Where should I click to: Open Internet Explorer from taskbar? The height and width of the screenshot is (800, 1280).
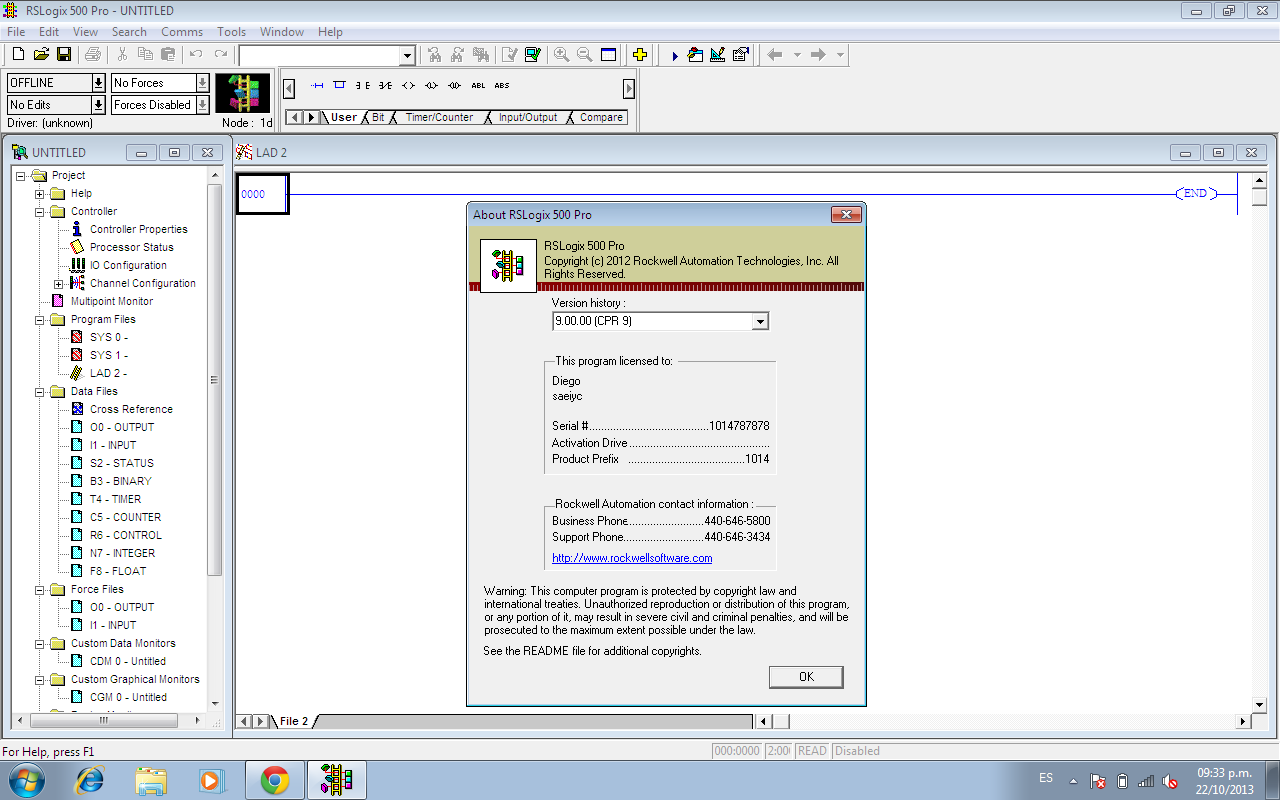(x=90, y=780)
